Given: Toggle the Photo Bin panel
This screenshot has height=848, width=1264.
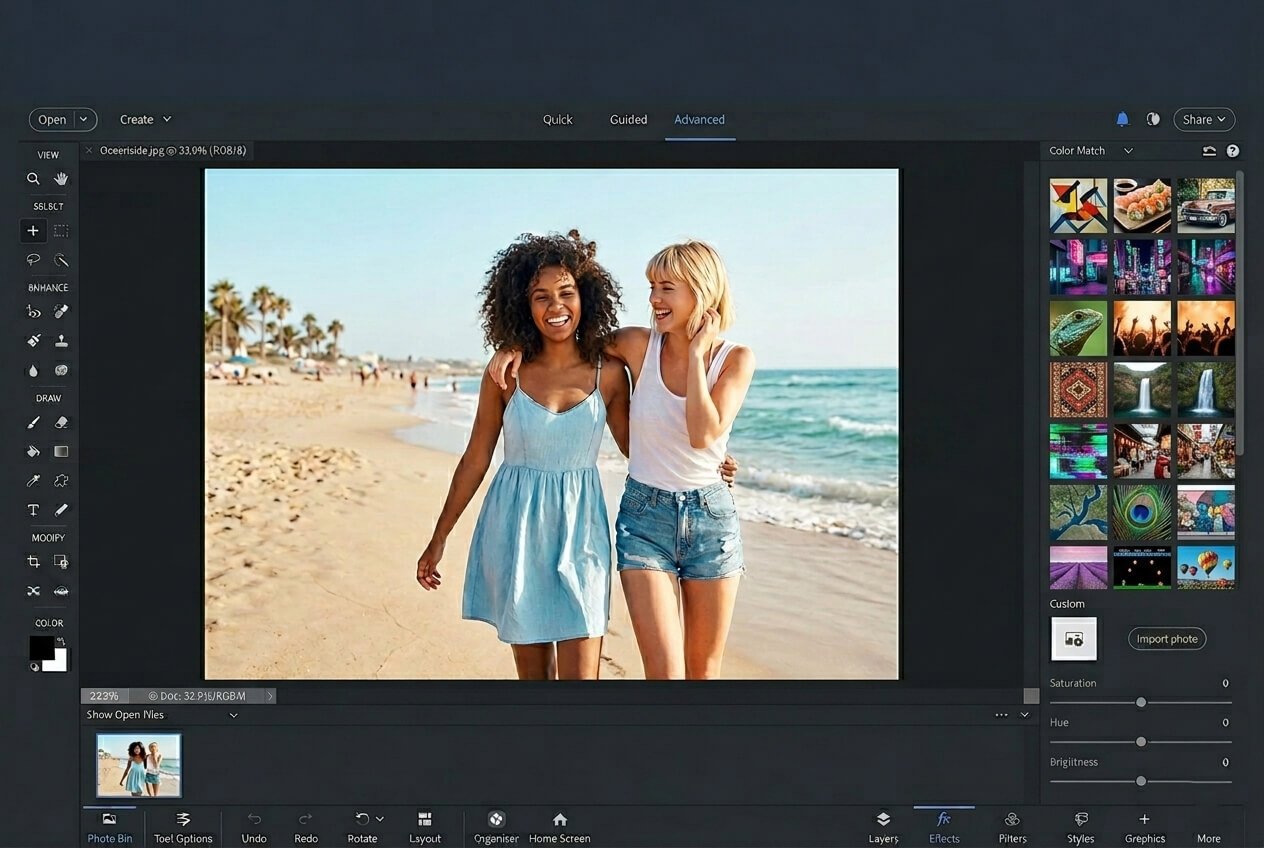Looking at the screenshot, I should [x=109, y=828].
